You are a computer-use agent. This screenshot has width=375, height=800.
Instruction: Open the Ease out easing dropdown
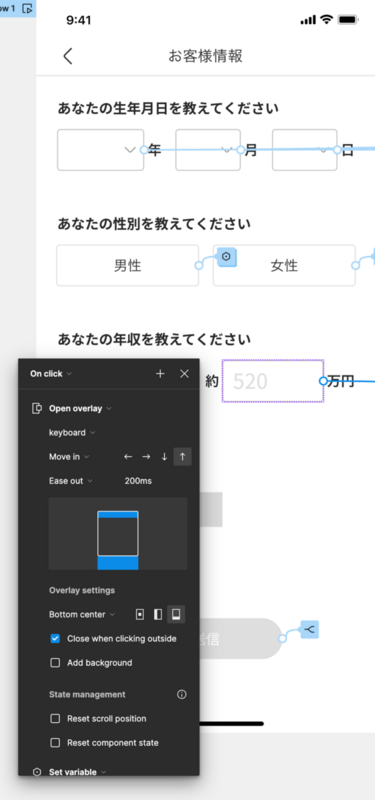click(71, 481)
